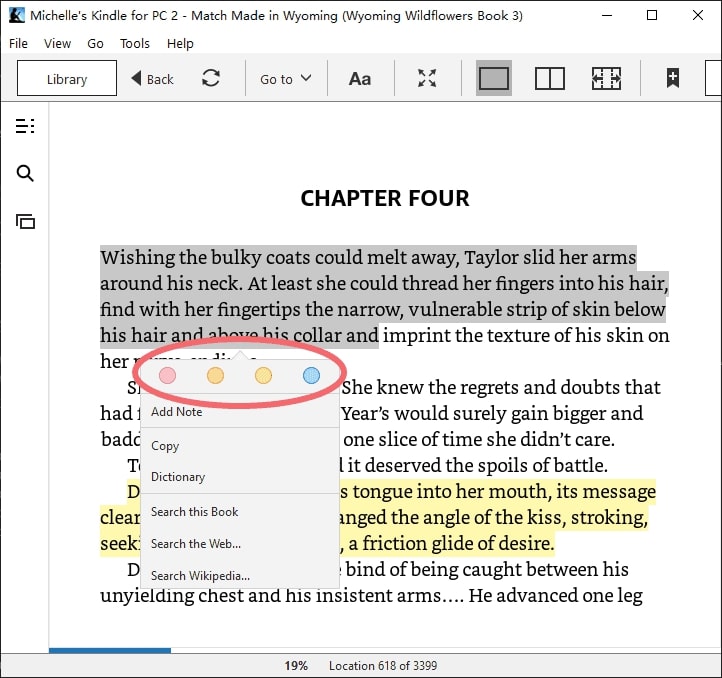Viewport: 722px width, 678px height.
Task: Select Search the Web...
Action: tap(239, 544)
